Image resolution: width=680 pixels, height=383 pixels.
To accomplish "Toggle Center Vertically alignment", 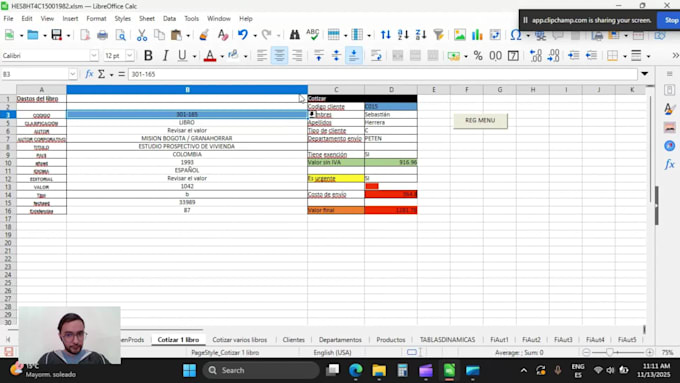I will (x=336, y=56).
